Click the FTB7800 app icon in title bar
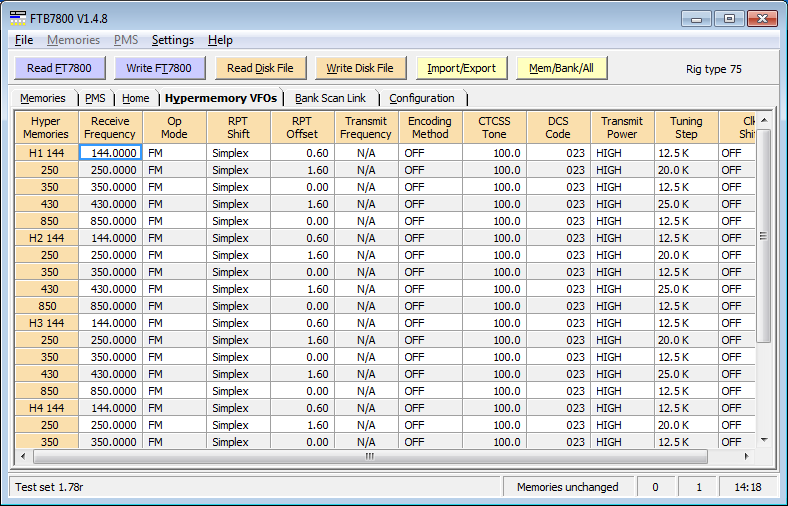Viewport: 788px width, 506px height. tap(18, 17)
